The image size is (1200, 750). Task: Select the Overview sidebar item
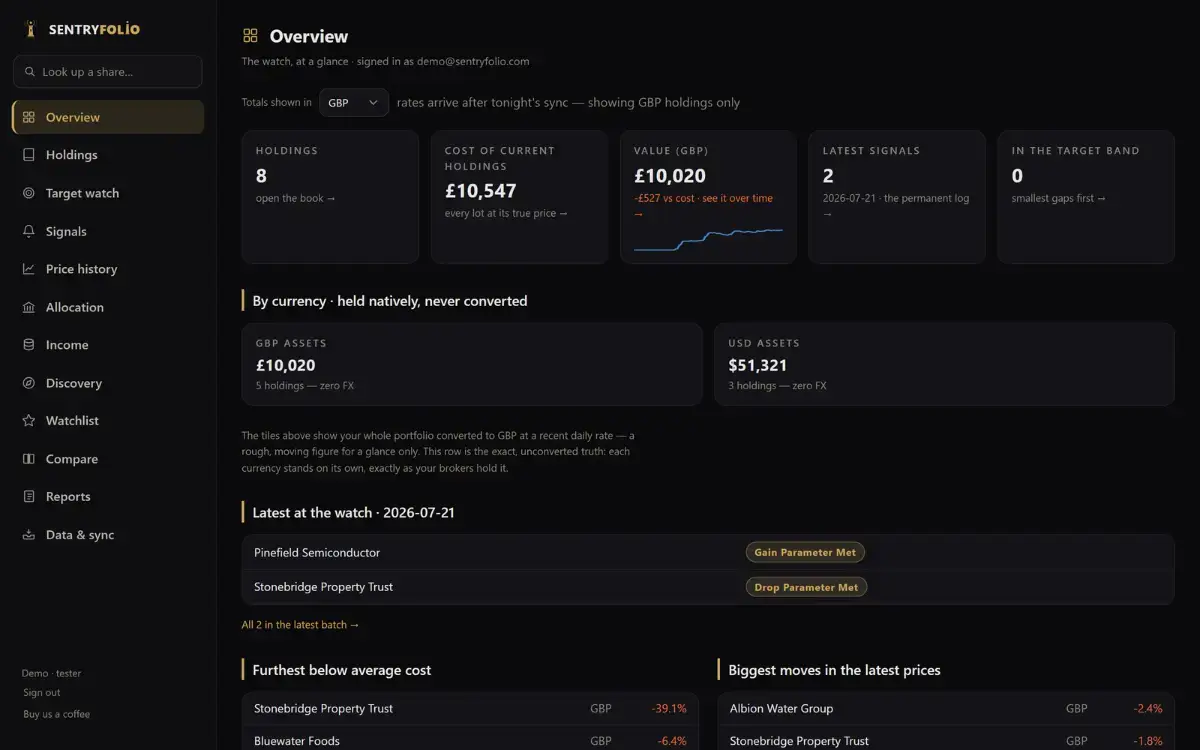tap(108, 117)
